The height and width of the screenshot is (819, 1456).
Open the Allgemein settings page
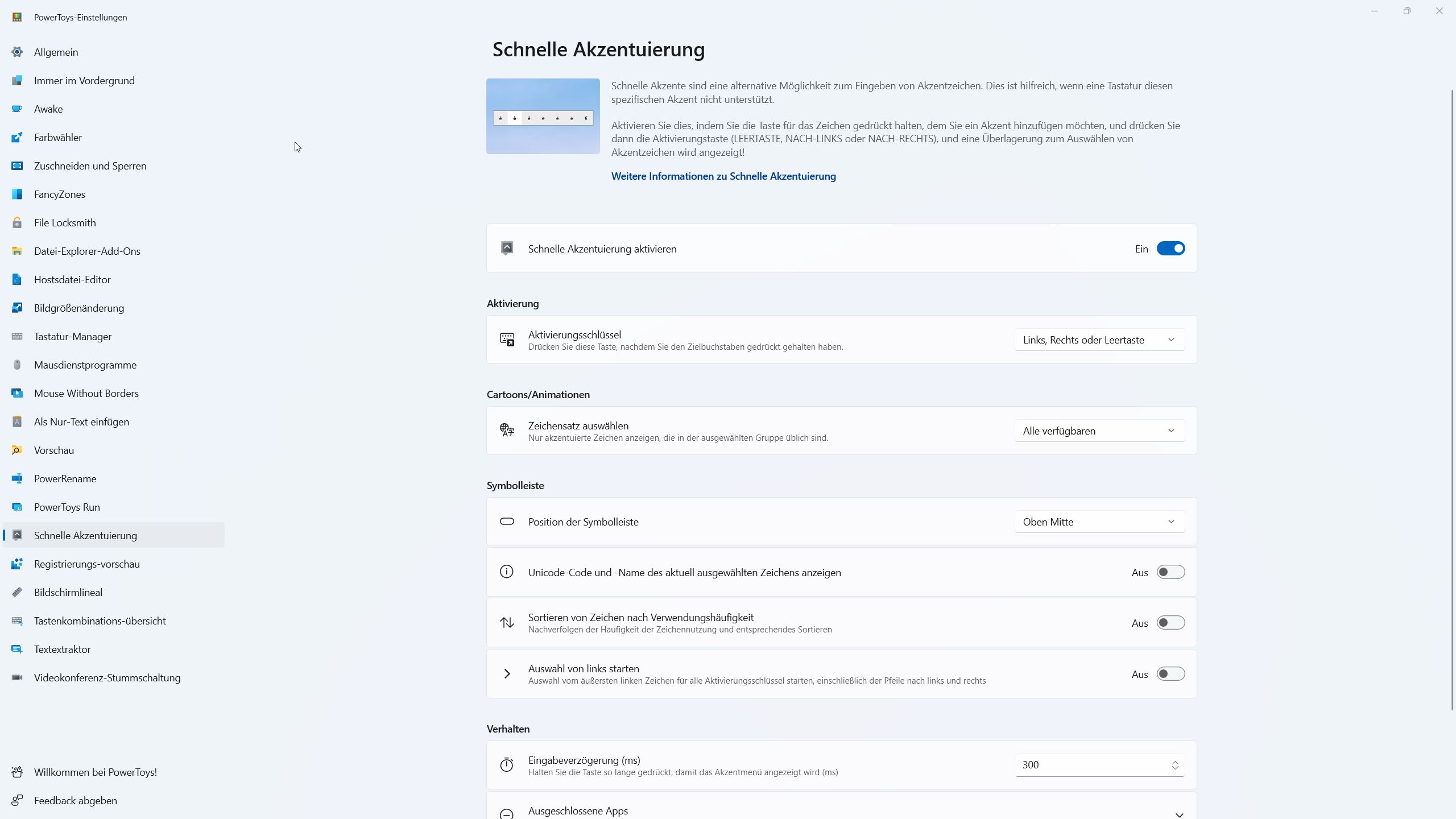click(56, 52)
